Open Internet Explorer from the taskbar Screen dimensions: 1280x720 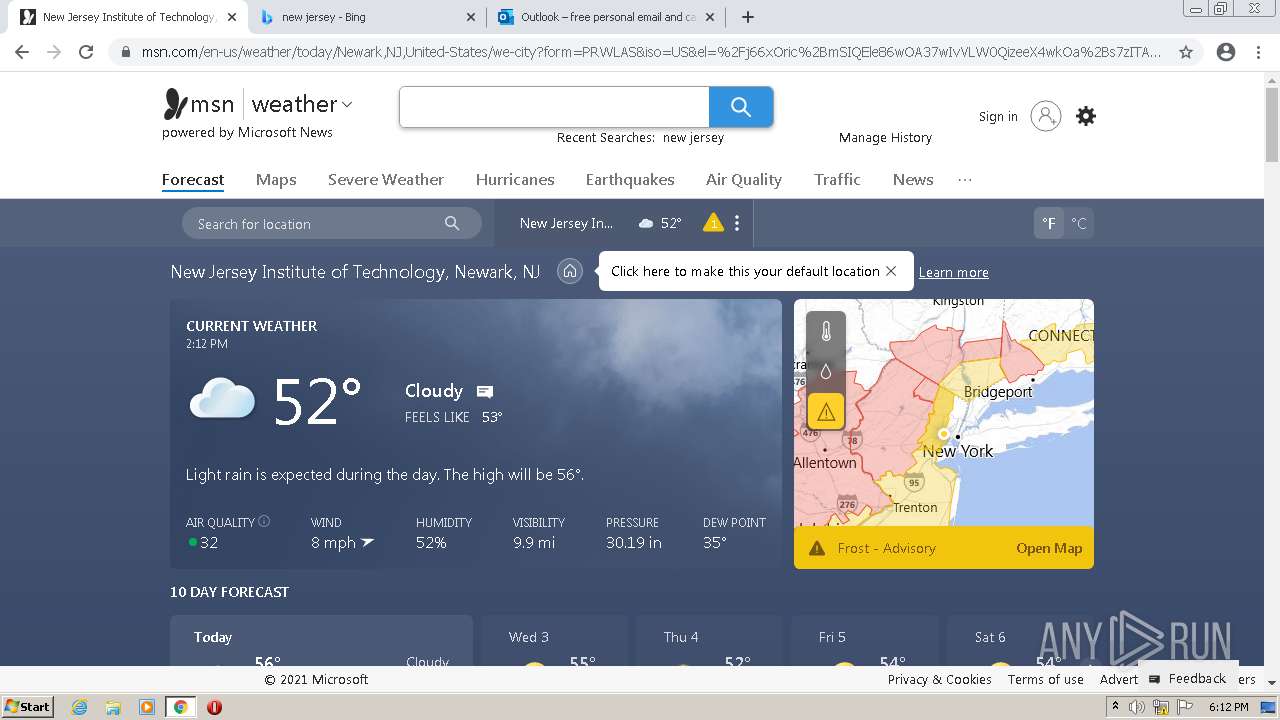79,707
